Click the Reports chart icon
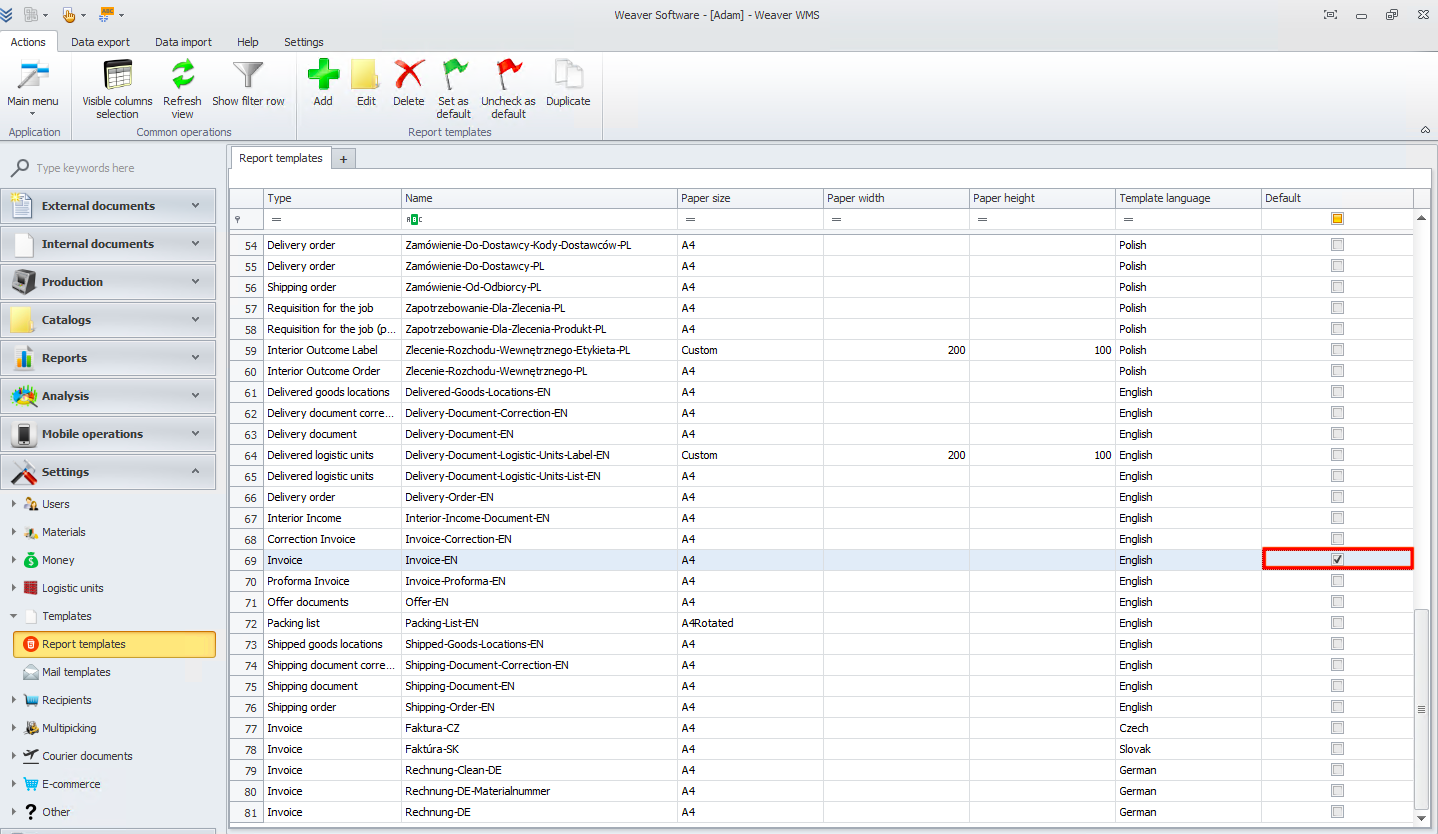The width and height of the screenshot is (1438, 834). (22, 358)
